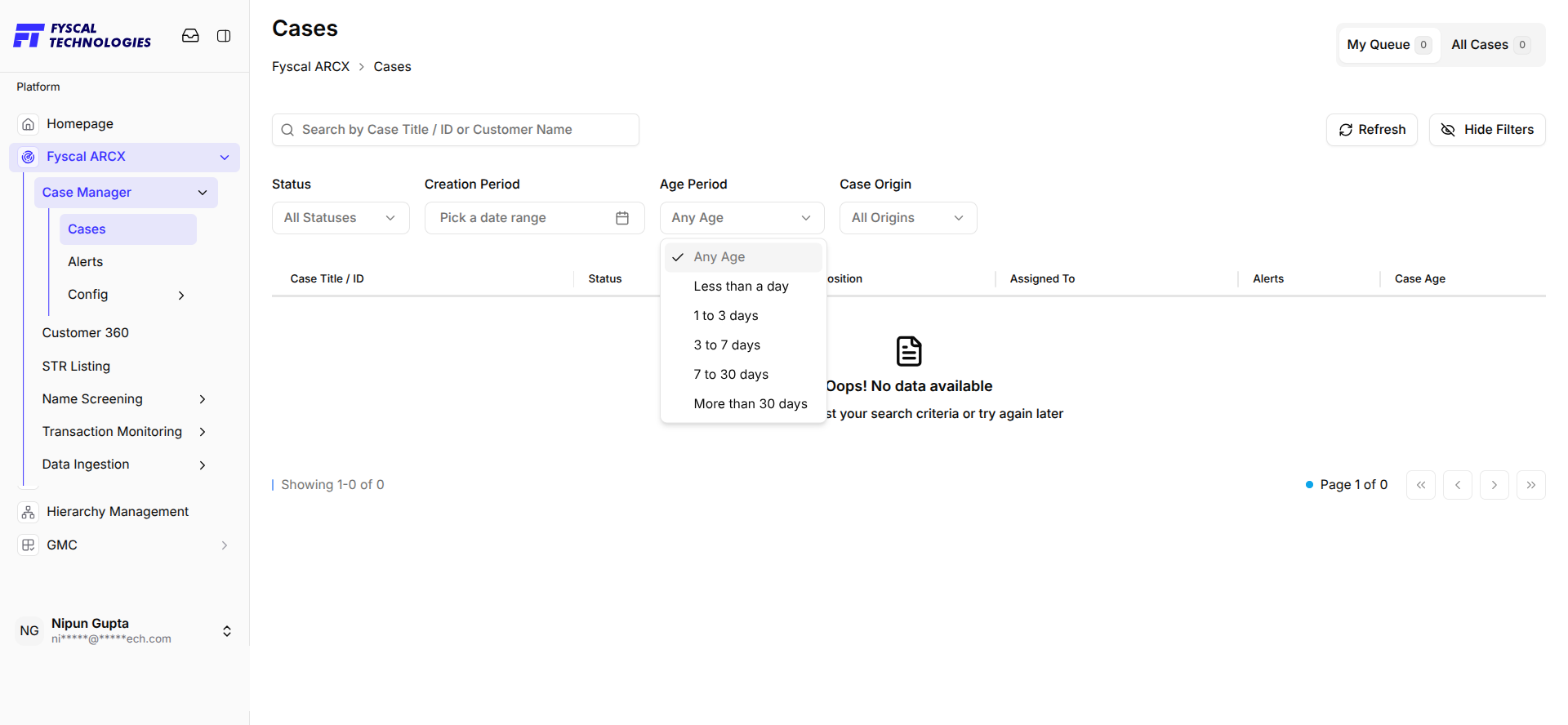
Task: Click the Refresh button
Action: [1372, 130]
